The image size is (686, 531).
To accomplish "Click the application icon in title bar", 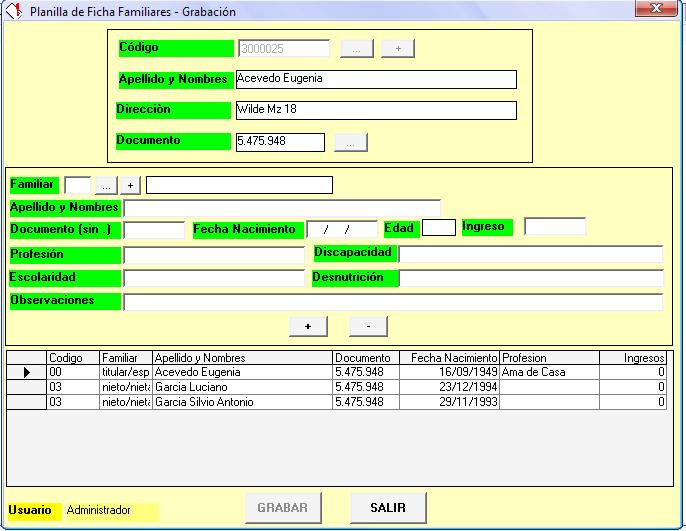I will click(x=13, y=12).
